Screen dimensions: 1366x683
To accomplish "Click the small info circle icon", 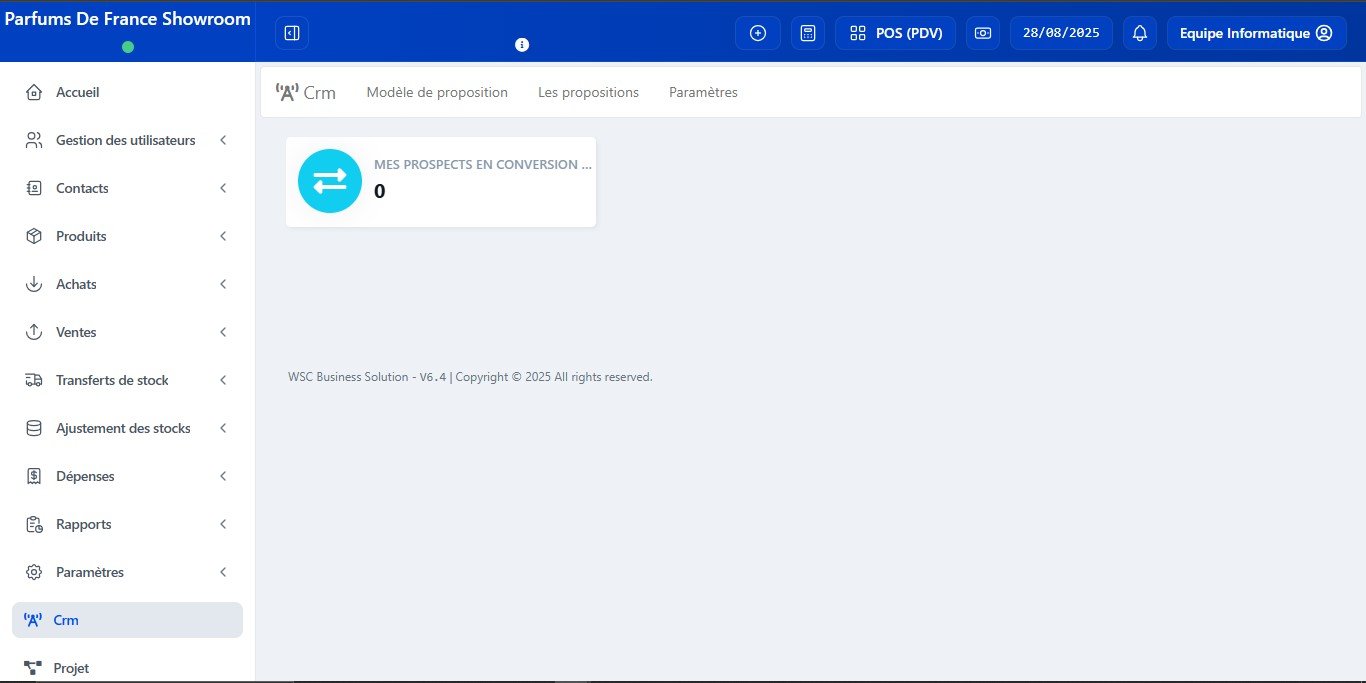I will [521, 45].
